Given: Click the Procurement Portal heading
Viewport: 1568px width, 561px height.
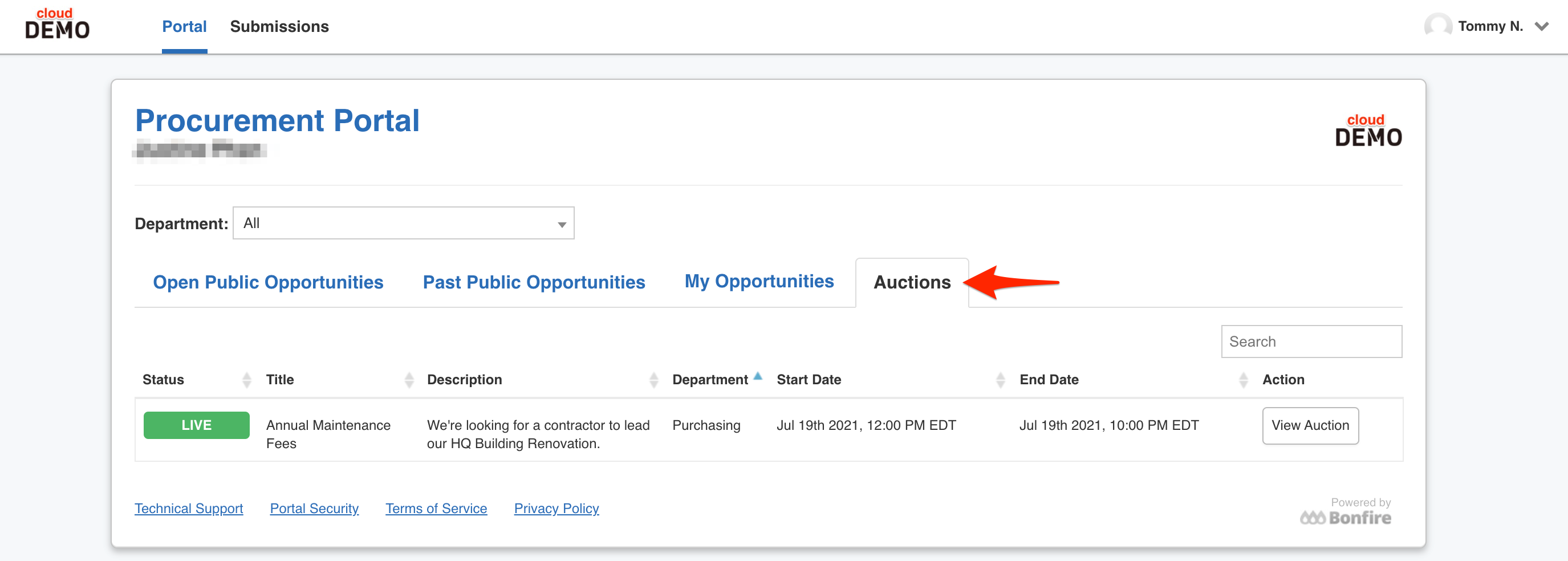Looking at the screenshot, I should 277,120.
